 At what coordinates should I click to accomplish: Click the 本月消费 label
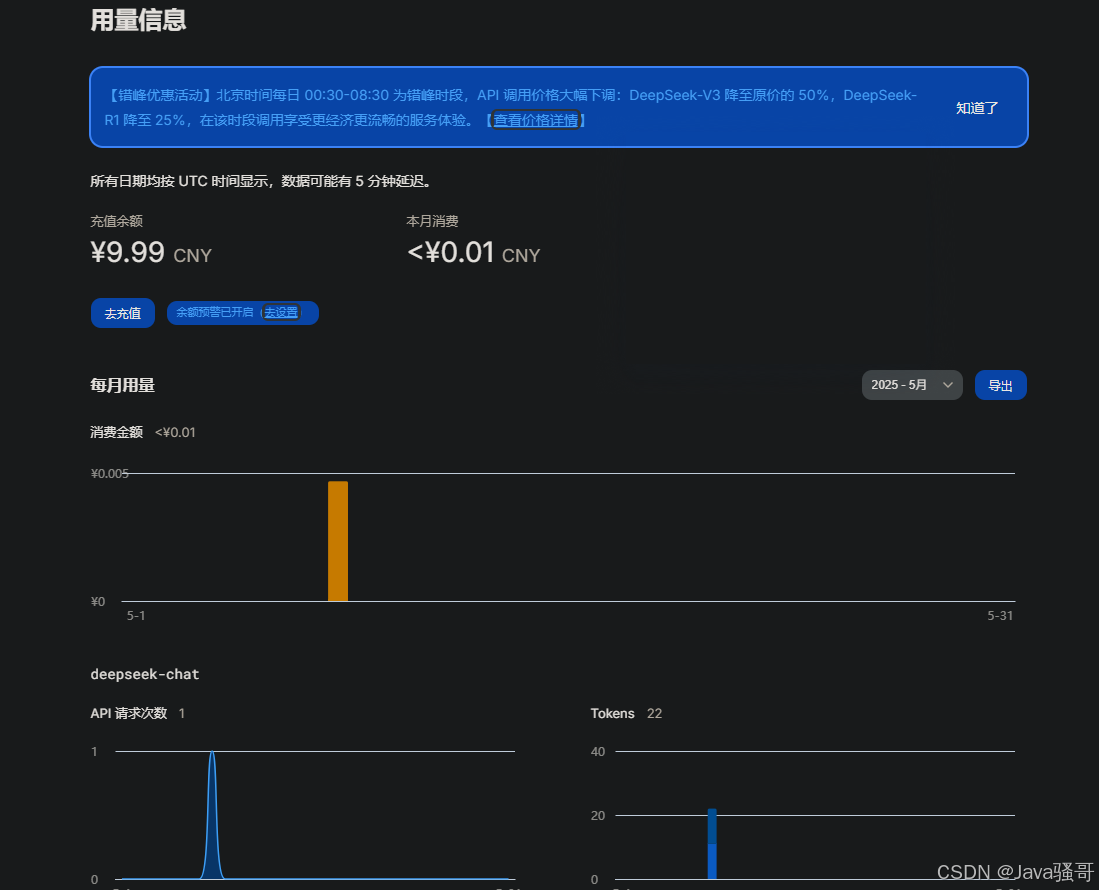tap(432, 221)
